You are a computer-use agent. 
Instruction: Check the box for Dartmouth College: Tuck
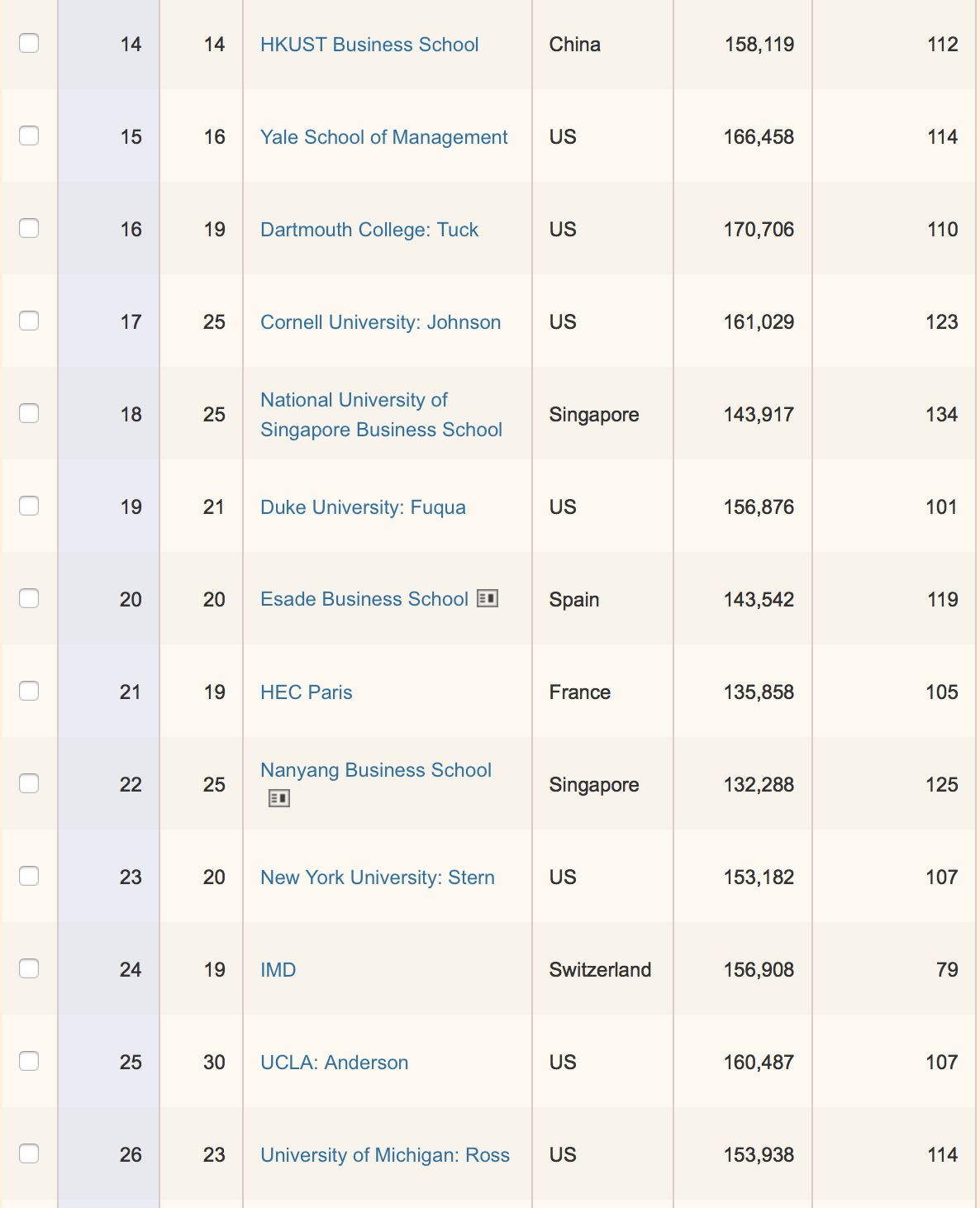pos(29,228)
